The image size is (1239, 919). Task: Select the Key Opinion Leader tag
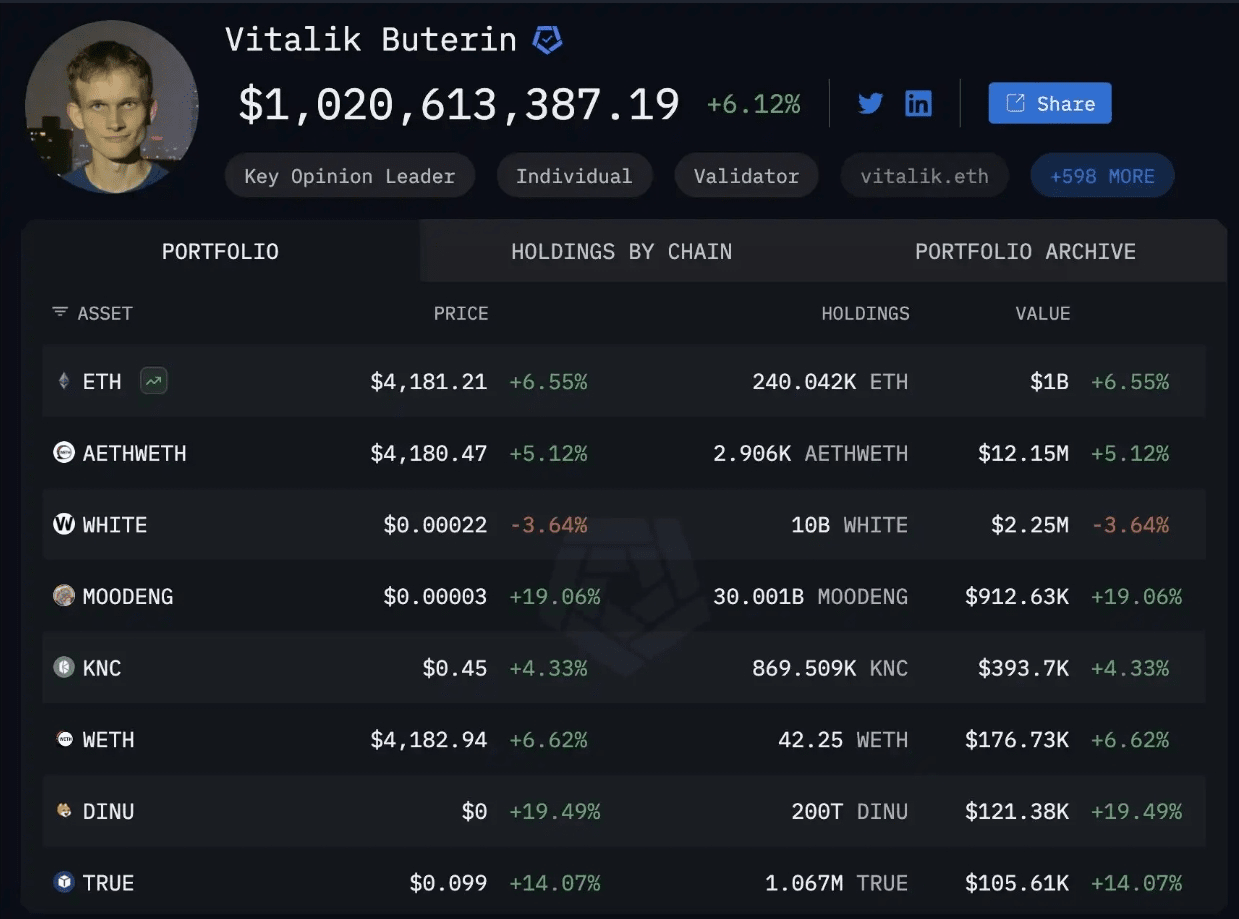350,176
